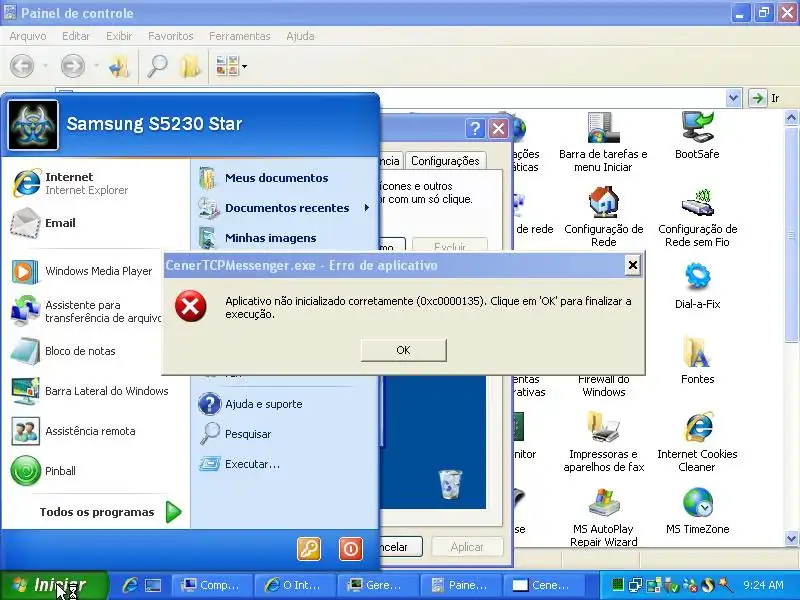The width and height of the screenshot is (800, 600).
Task: Click the dialog's question-mark help button
Action: [475, 129]
